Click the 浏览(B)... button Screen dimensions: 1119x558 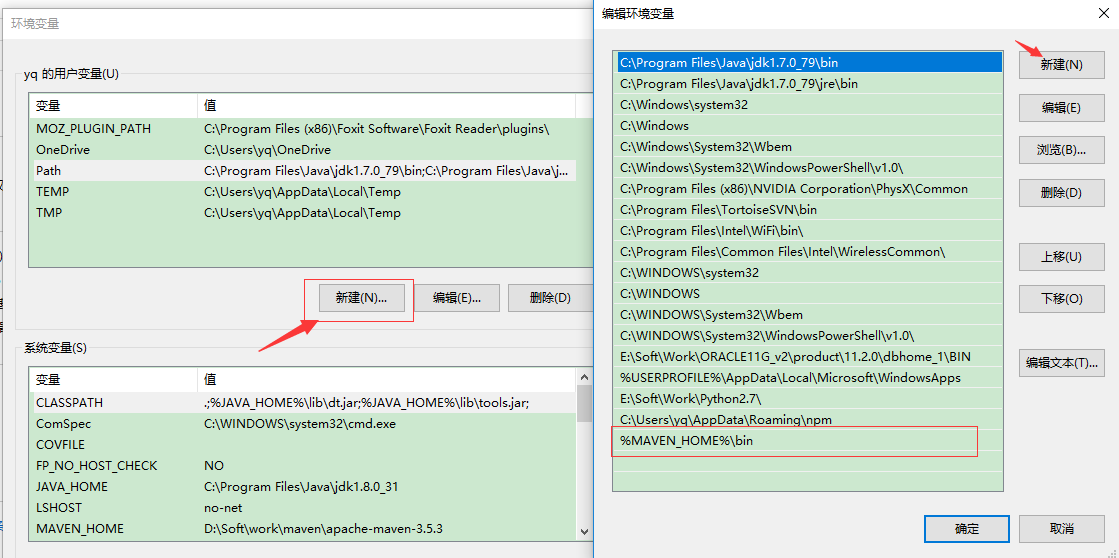tap(1061, 150)
